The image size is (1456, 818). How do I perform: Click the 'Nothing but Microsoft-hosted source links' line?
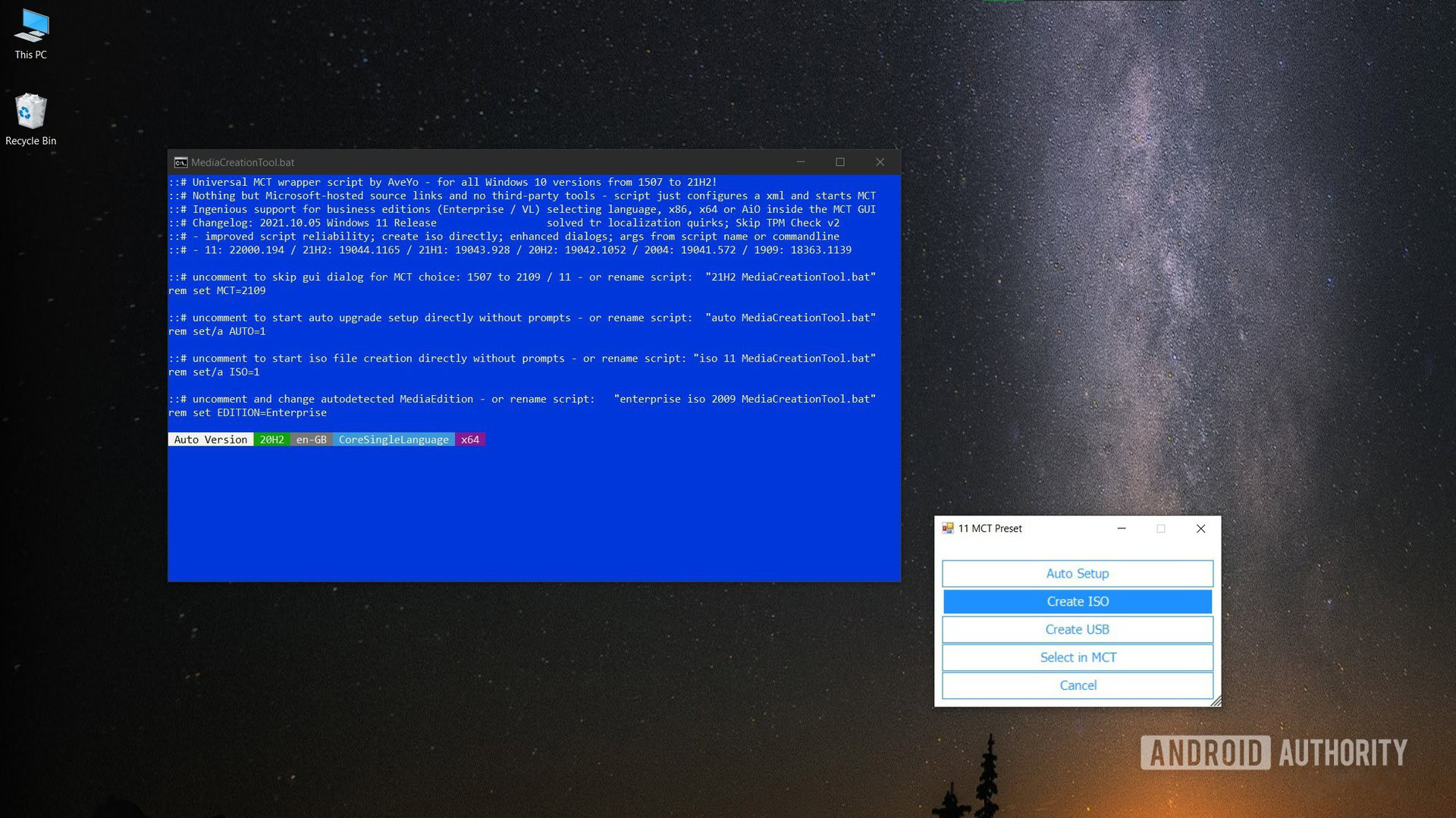[x=522, y=196]
